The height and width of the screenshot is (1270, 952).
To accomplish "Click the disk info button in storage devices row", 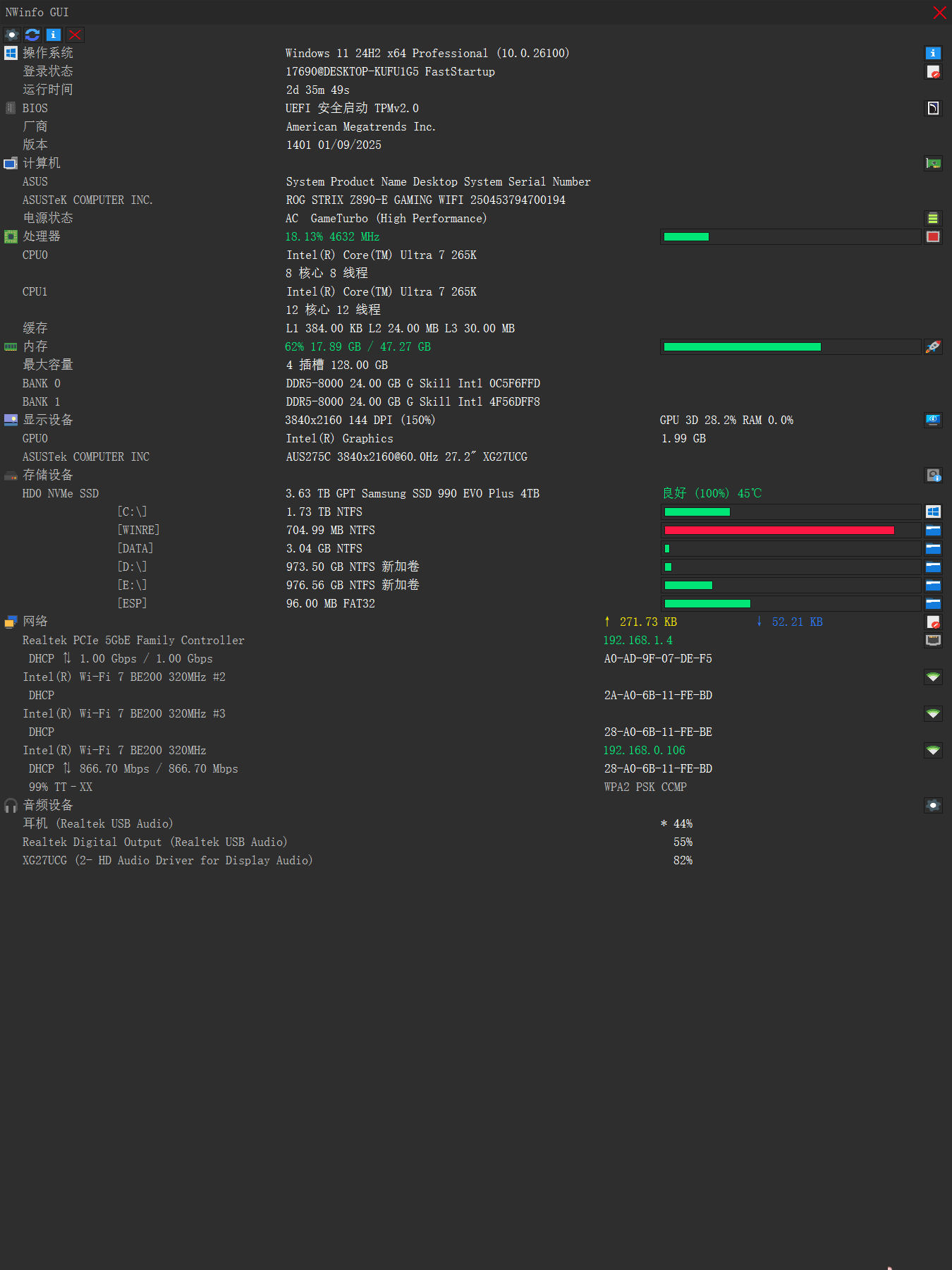I will tap(933, 475).
